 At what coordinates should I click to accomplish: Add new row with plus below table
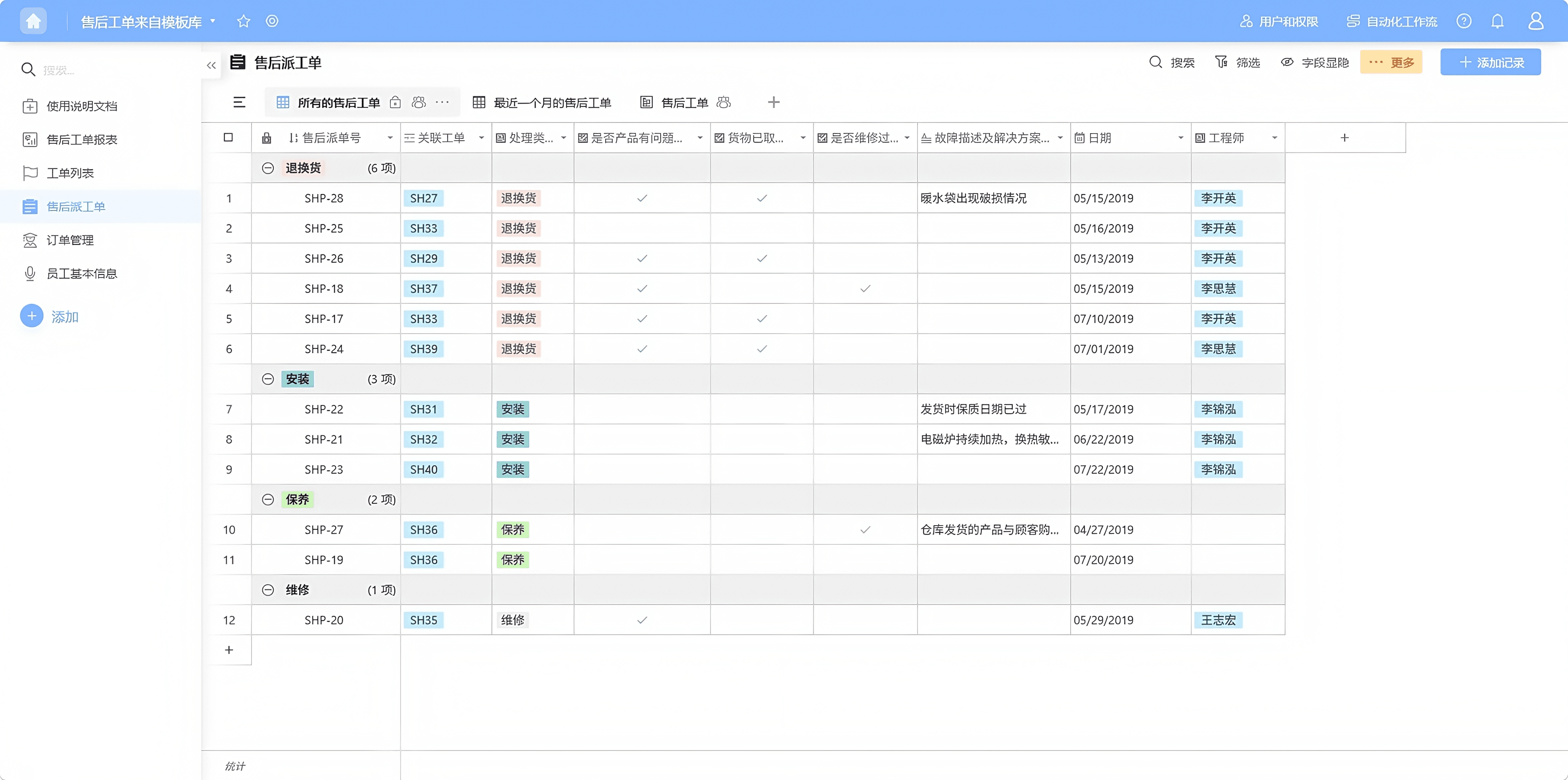pyautogui.click(x=229, y=650)
